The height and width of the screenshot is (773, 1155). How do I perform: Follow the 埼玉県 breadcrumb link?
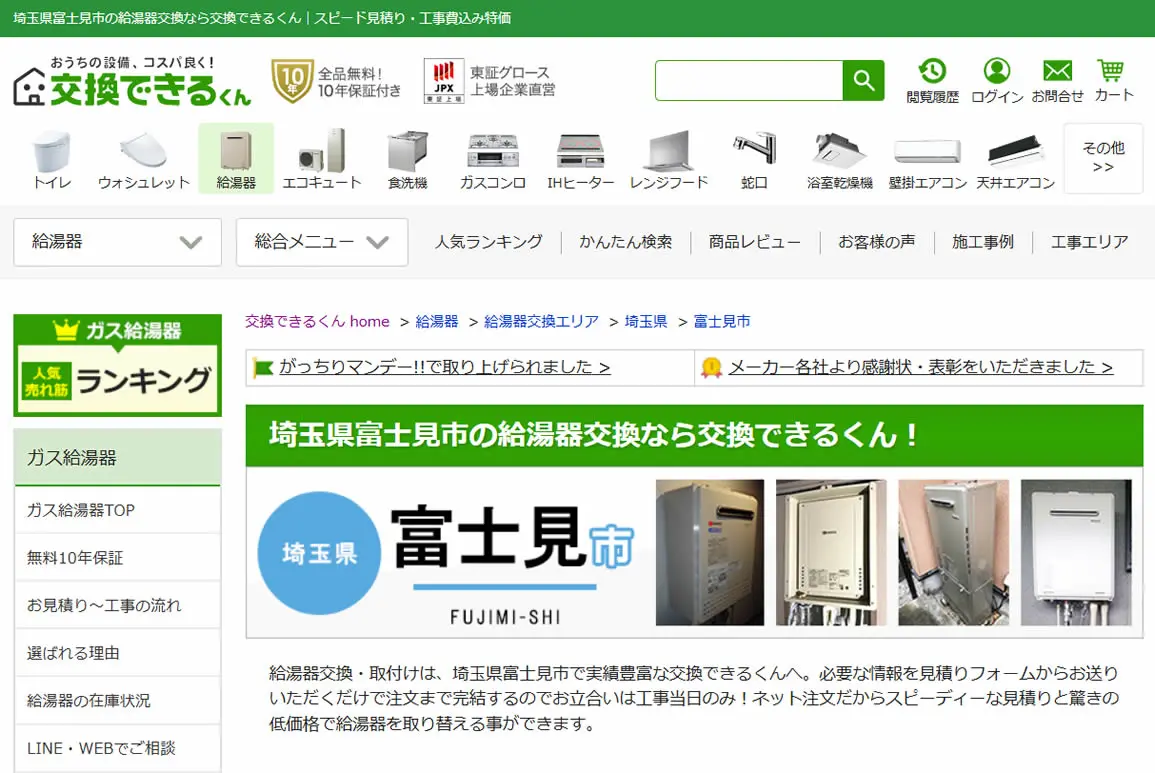coord(646,321)
